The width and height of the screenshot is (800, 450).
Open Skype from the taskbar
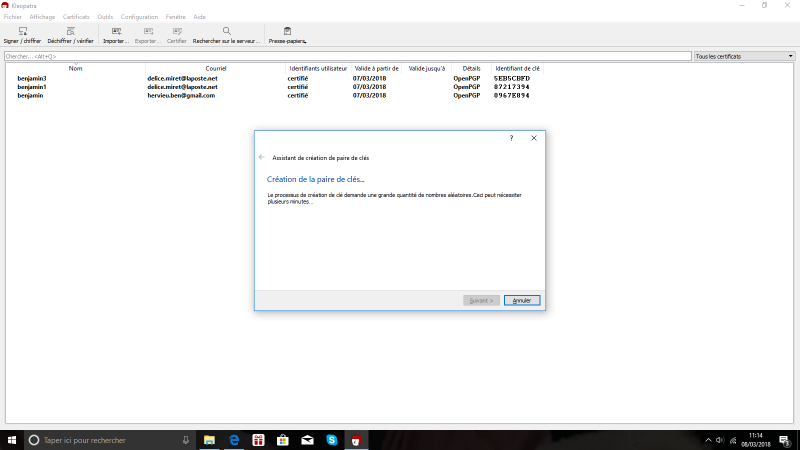click(x=331, y=440)
